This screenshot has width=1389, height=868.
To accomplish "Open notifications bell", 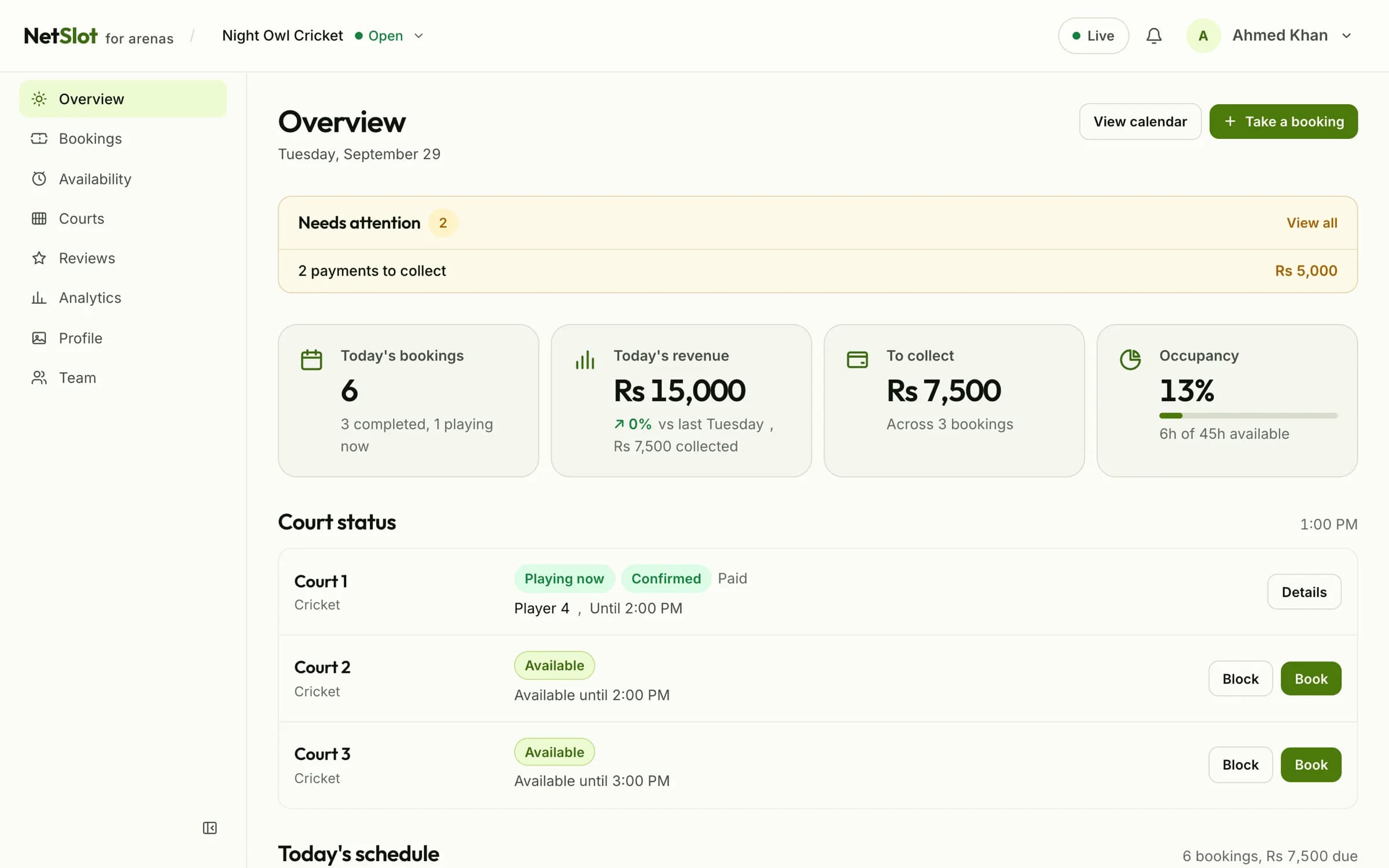I will (1153, 36).
